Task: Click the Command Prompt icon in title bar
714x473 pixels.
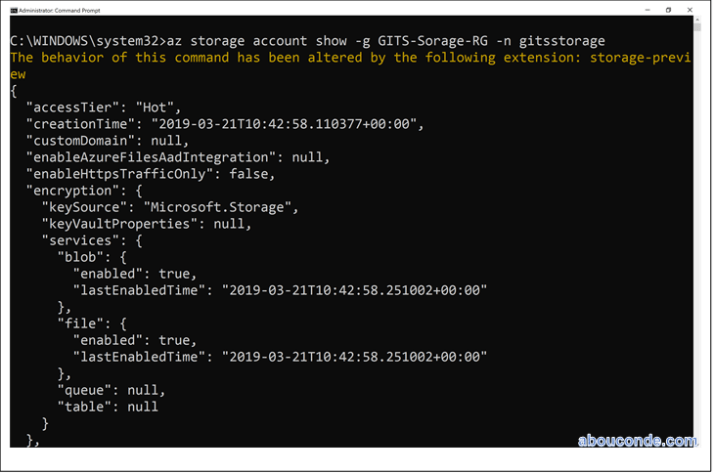Action: 13,10
